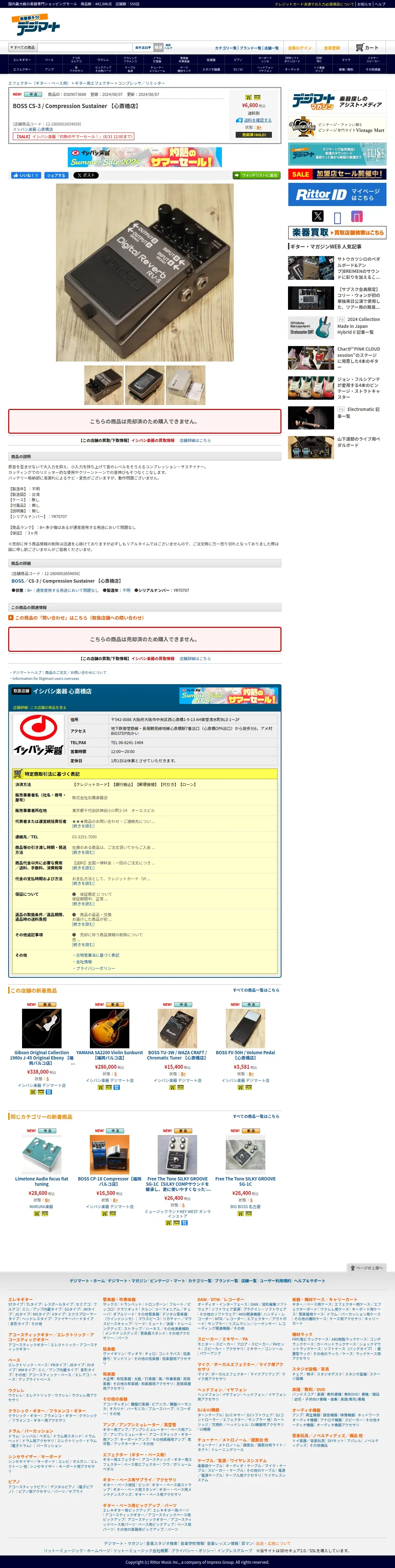Click the back to page top button
This screenshot has width=395, height=1568.
366,1268
